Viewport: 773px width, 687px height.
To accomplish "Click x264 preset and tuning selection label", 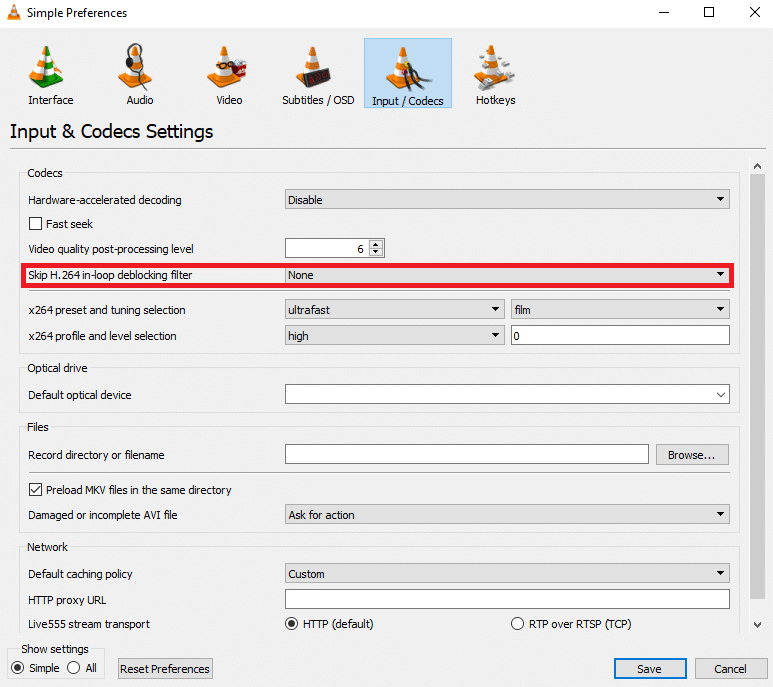I will point(107,310).
